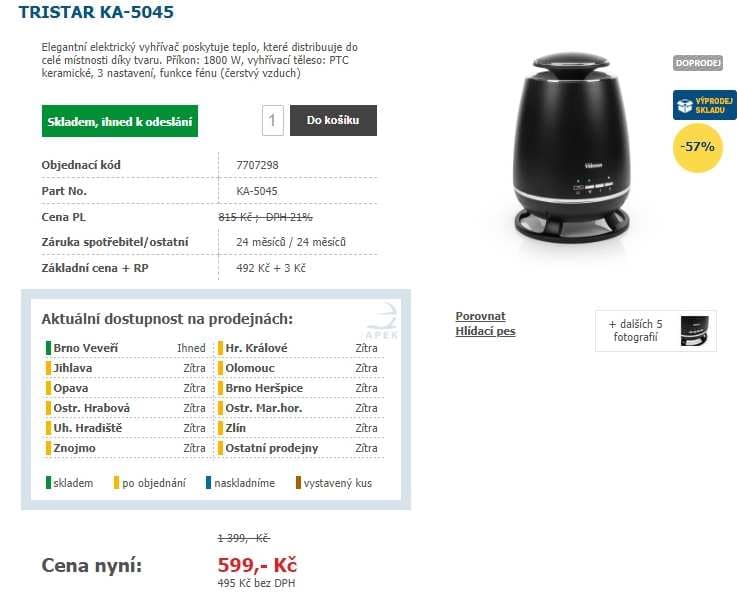Viewport: 737px width, 593px height.
Task: Click the Záruka spotřebitel/ostatní label
Action: [x=115, y=242]
